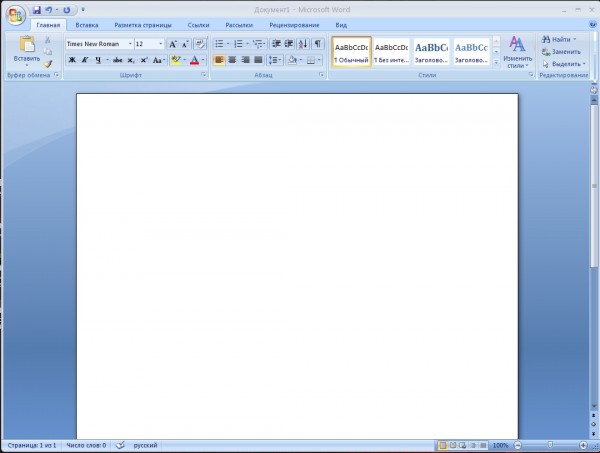Click the spelling check icon in status bar
600x453 pixels.
120,445
